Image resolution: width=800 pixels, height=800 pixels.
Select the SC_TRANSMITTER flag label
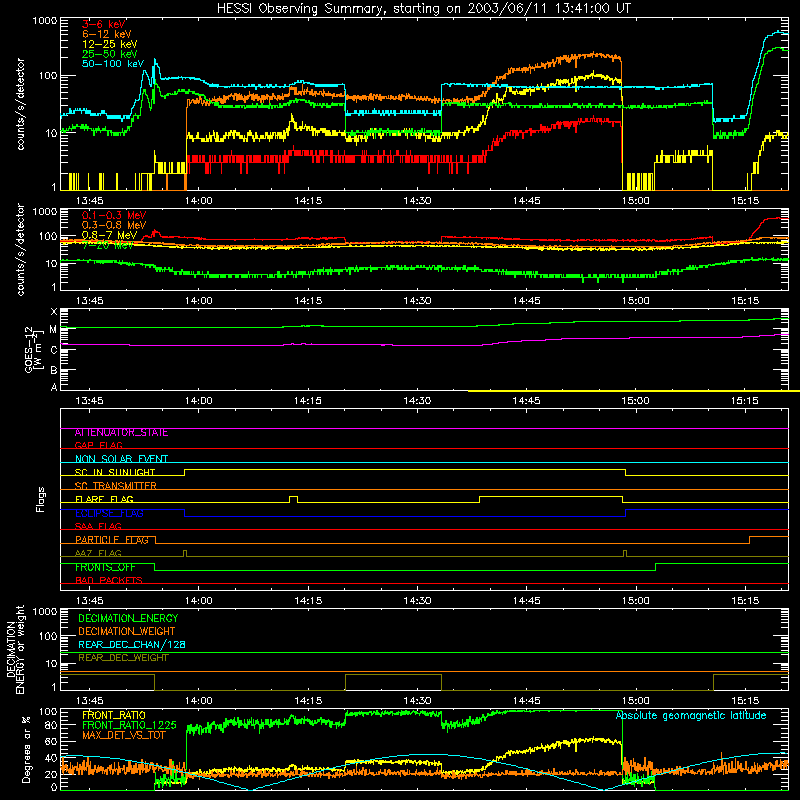116,485
